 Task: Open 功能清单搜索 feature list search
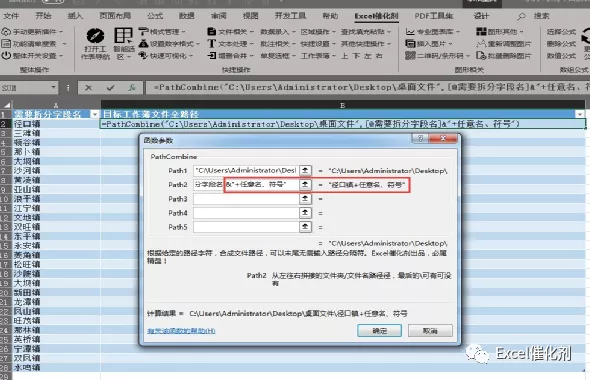[34, 44]
